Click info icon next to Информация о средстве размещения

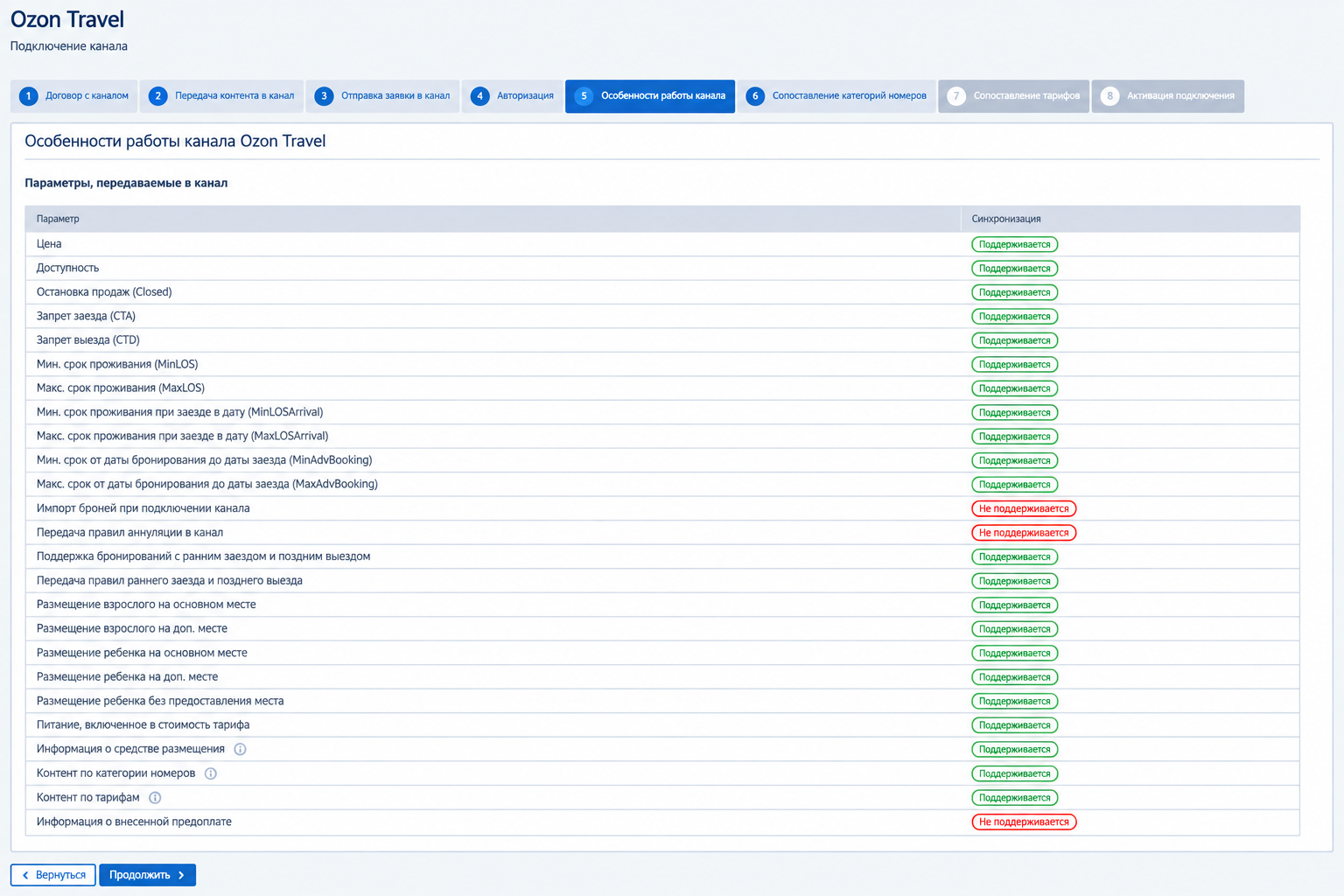(x=240, y=749)
